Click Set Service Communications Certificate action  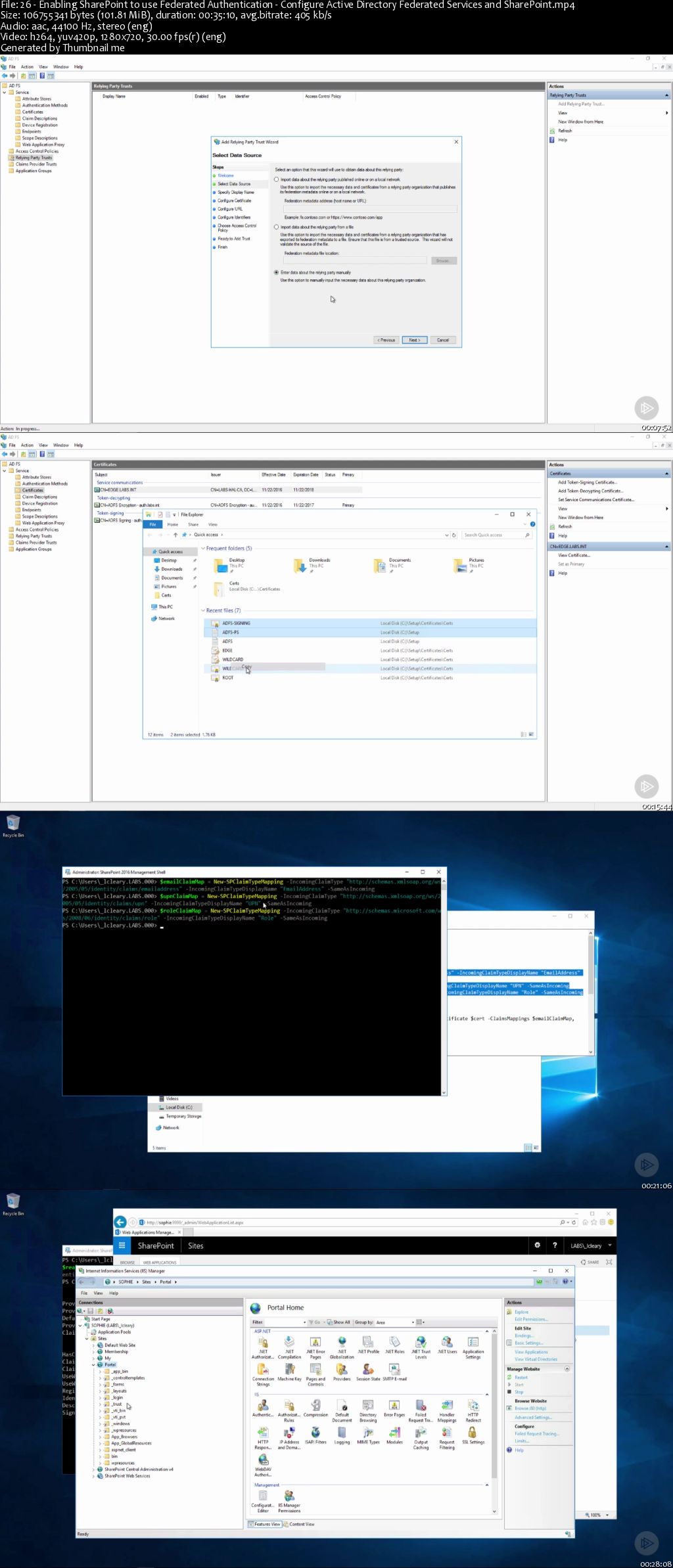tap(596, 500)
